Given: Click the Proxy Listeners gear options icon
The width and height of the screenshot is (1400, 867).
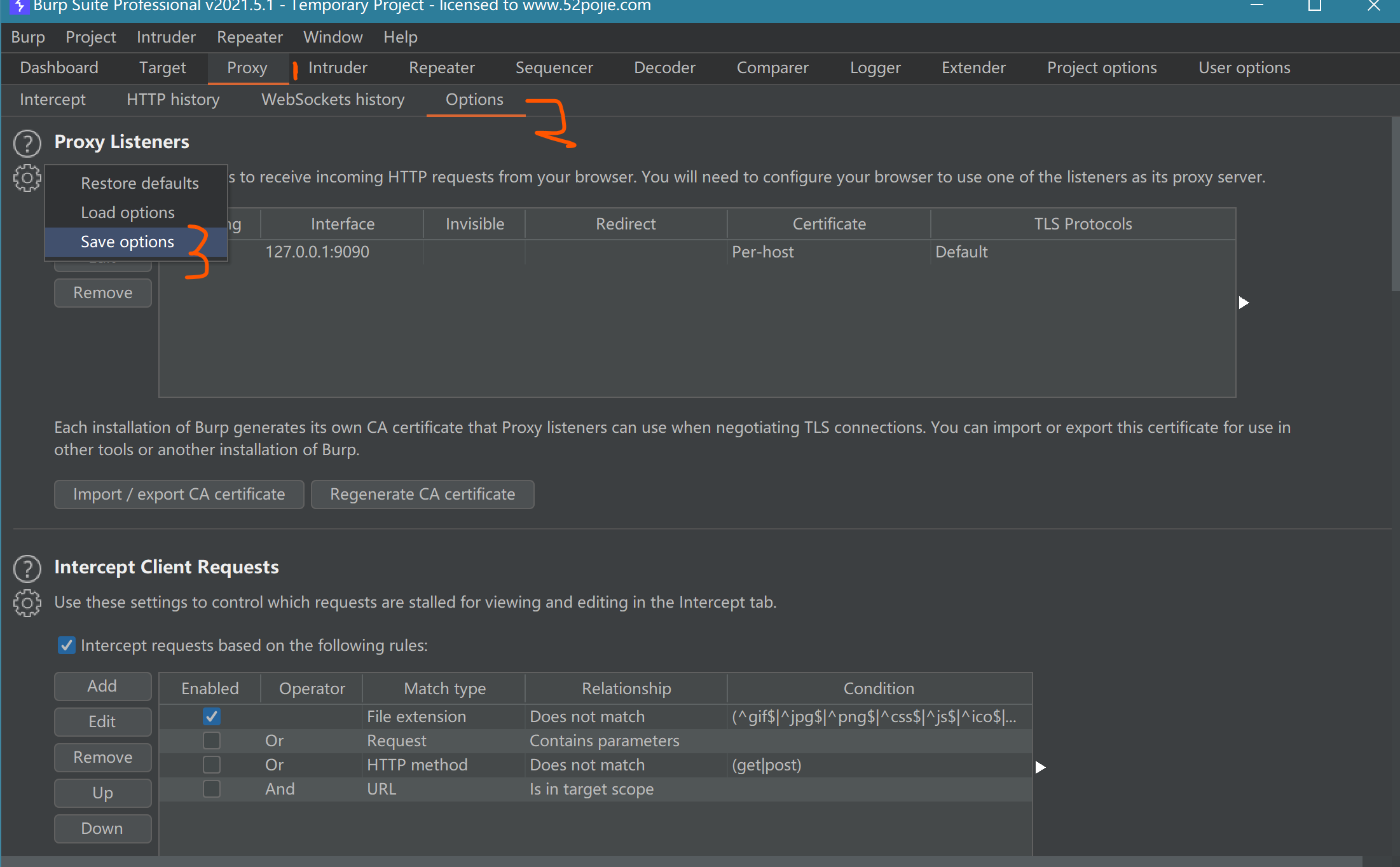Looking at the screenshot, I should point(27,178).
